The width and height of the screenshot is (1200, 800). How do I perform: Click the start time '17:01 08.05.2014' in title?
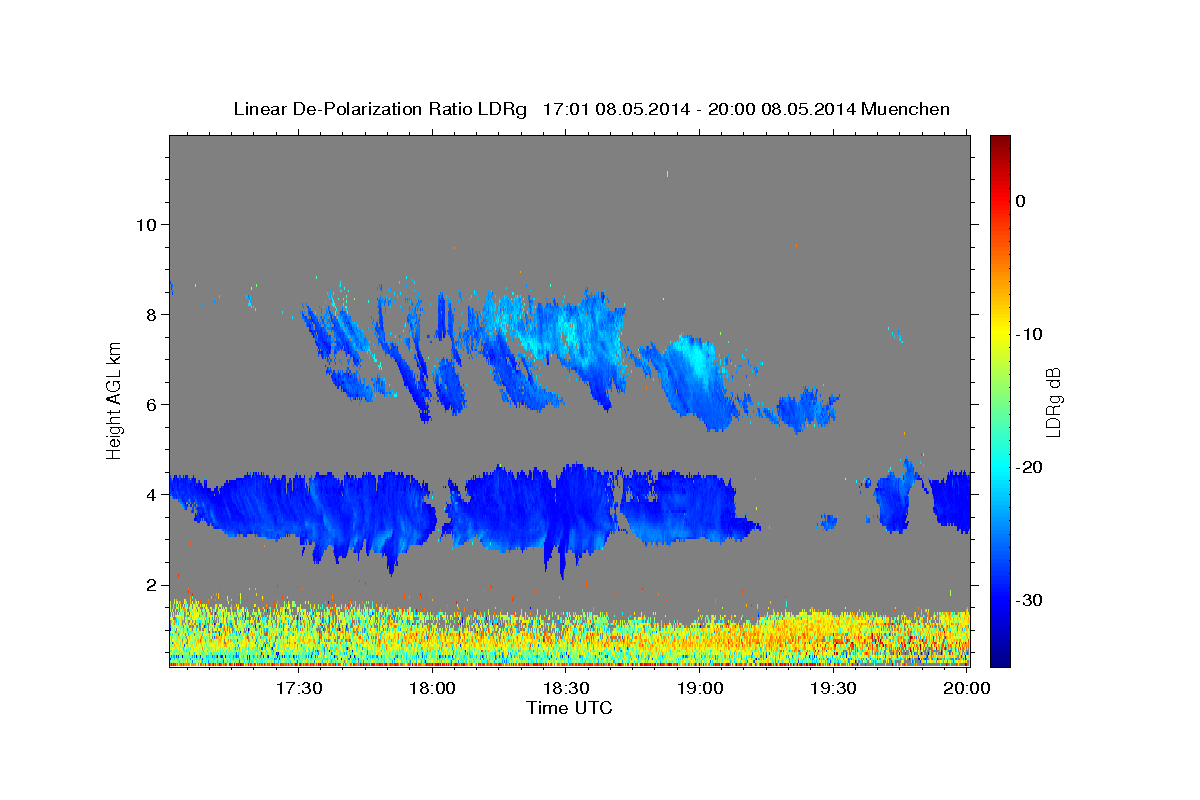tap(616, 109)
